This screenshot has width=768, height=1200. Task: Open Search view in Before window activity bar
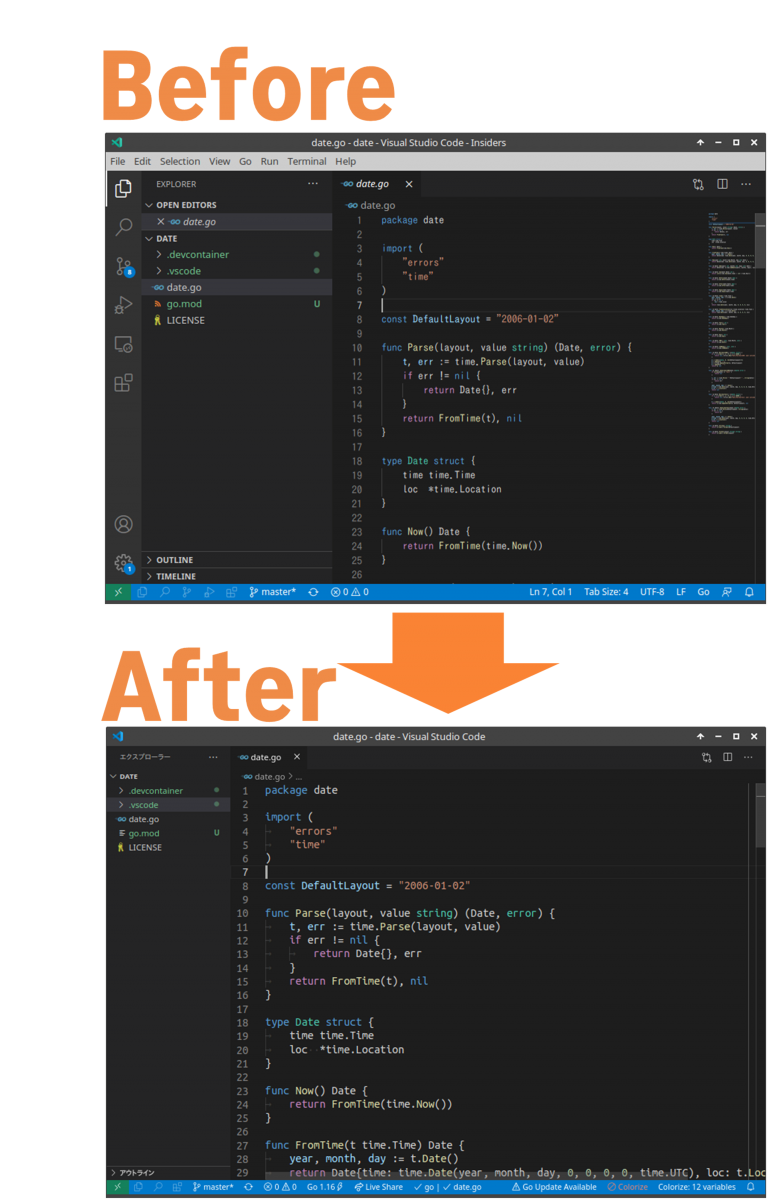point(123,227)
